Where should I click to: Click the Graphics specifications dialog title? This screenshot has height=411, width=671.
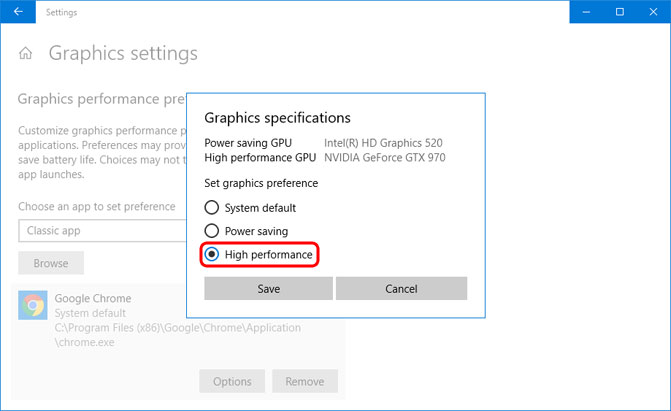point(277,118)
